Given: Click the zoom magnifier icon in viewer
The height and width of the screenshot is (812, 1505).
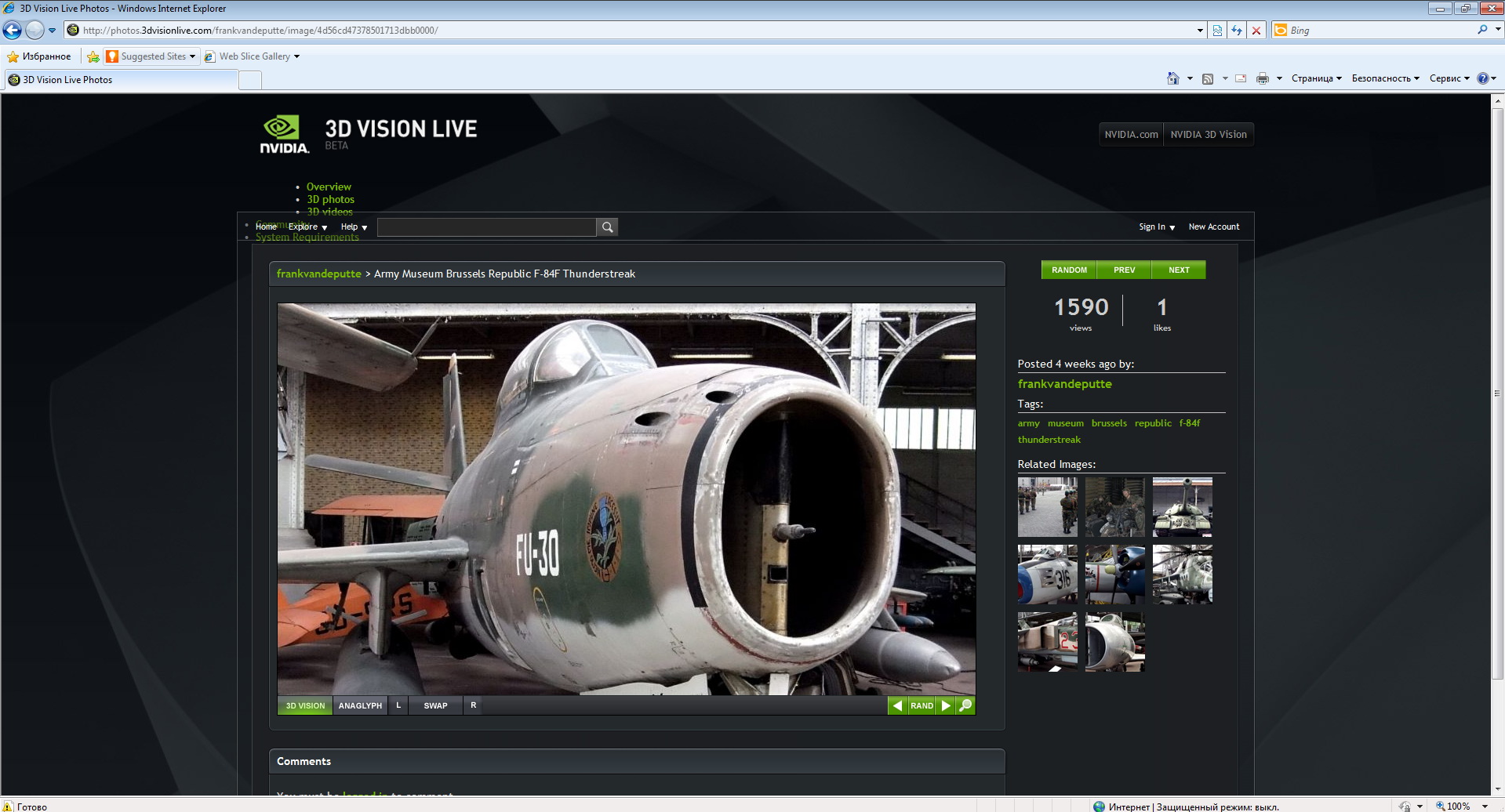Looking at the screenshot, I should pos(965,705).
